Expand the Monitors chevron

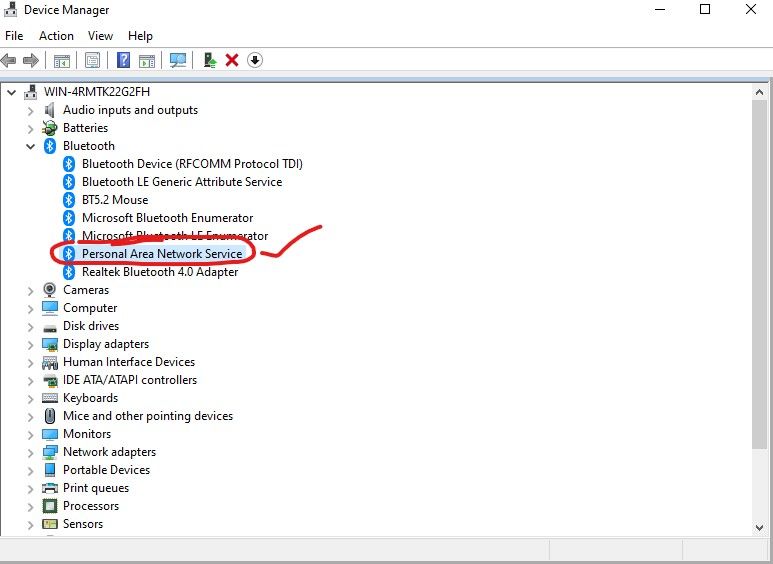[31, 434]
